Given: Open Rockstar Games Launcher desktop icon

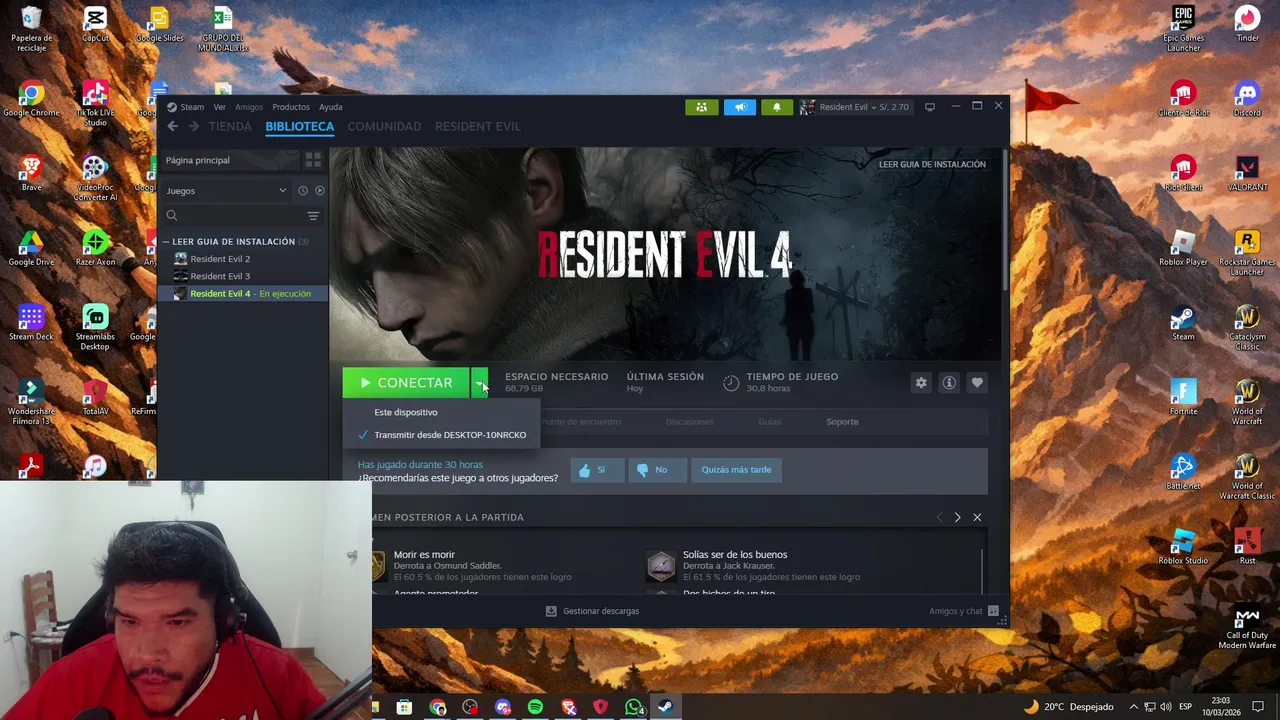Looking at the screenshot, I should (x=1247, y=253).
